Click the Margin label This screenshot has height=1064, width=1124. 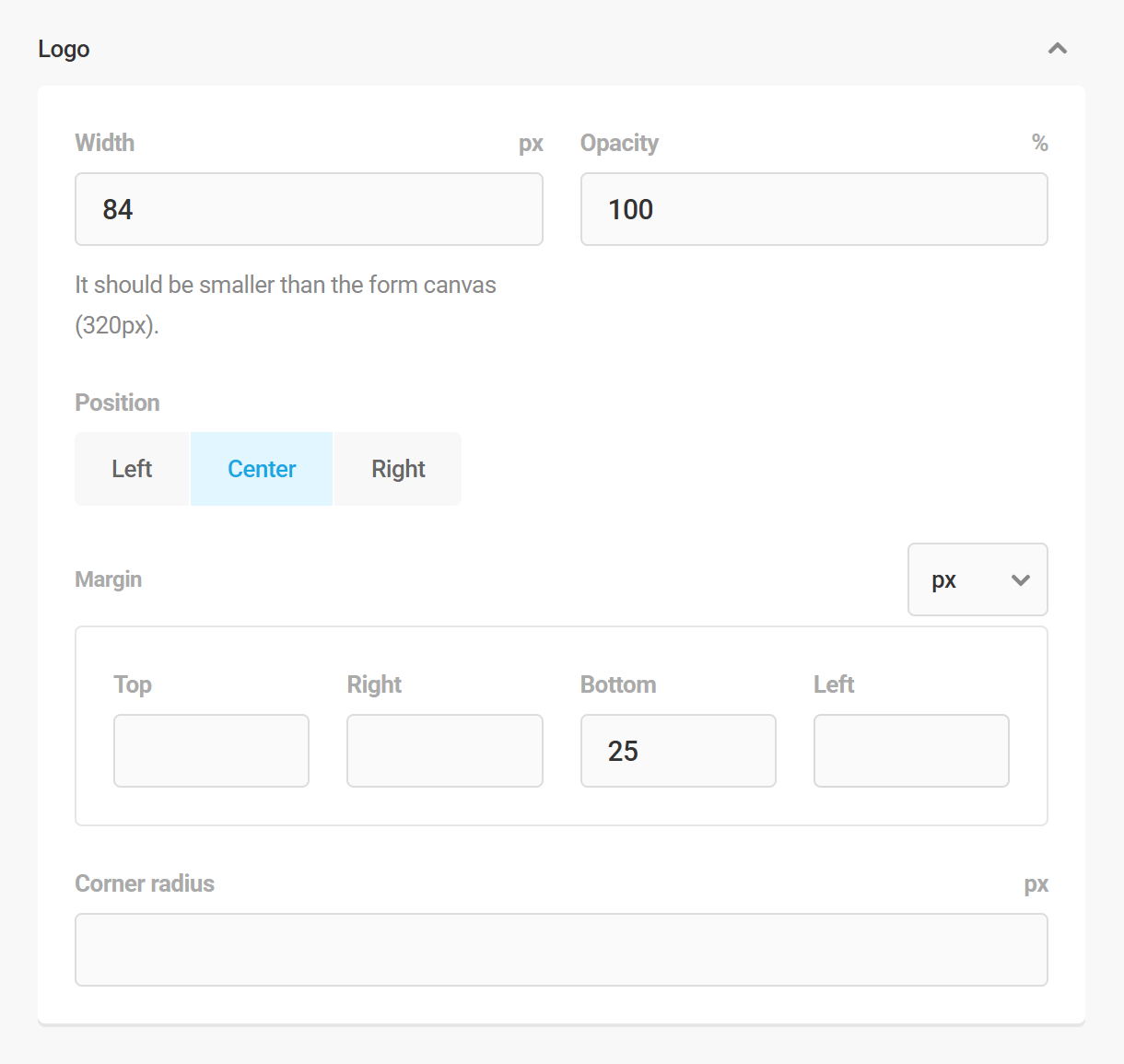pyautogui.click(x=108, y=579)
